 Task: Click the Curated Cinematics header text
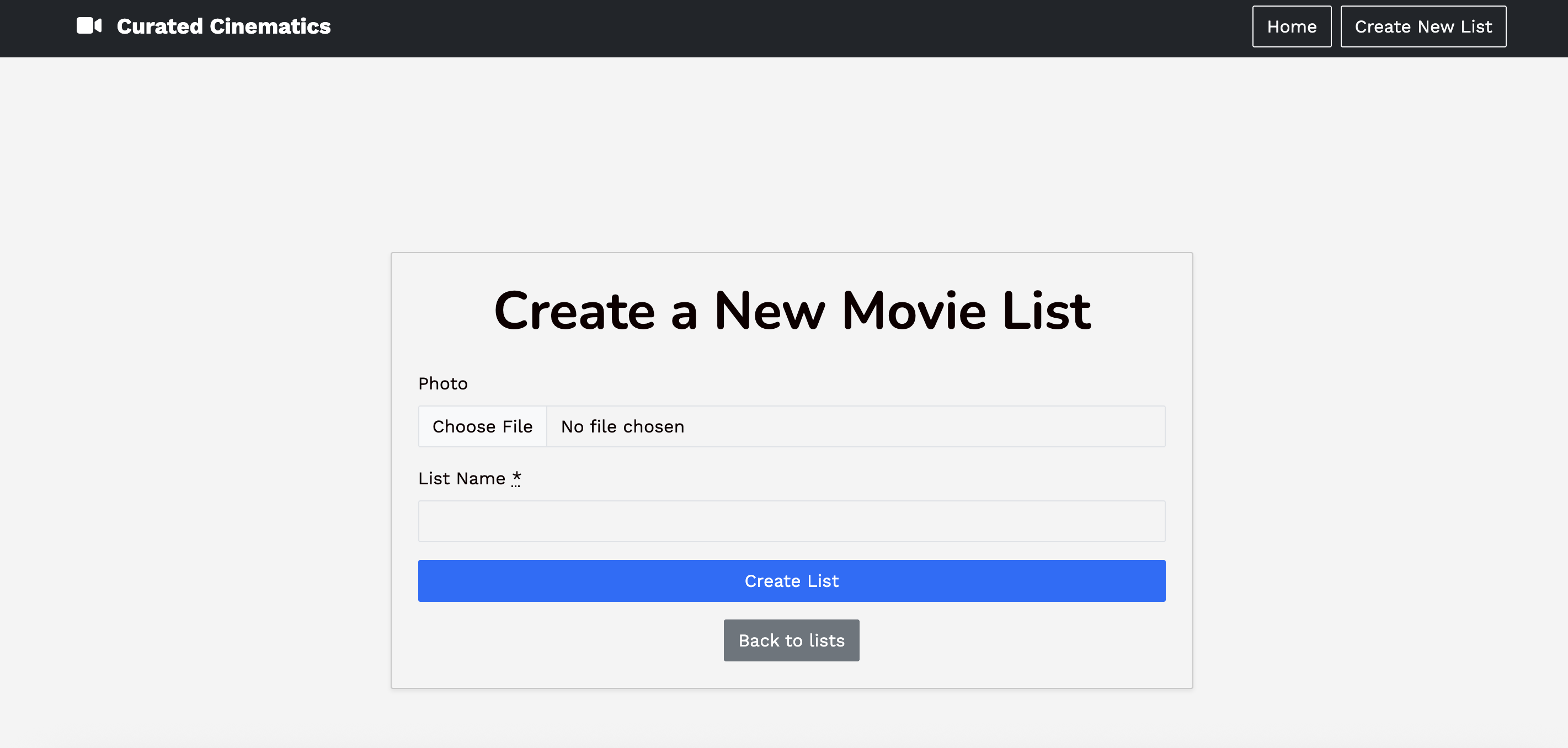click(223, 25)
